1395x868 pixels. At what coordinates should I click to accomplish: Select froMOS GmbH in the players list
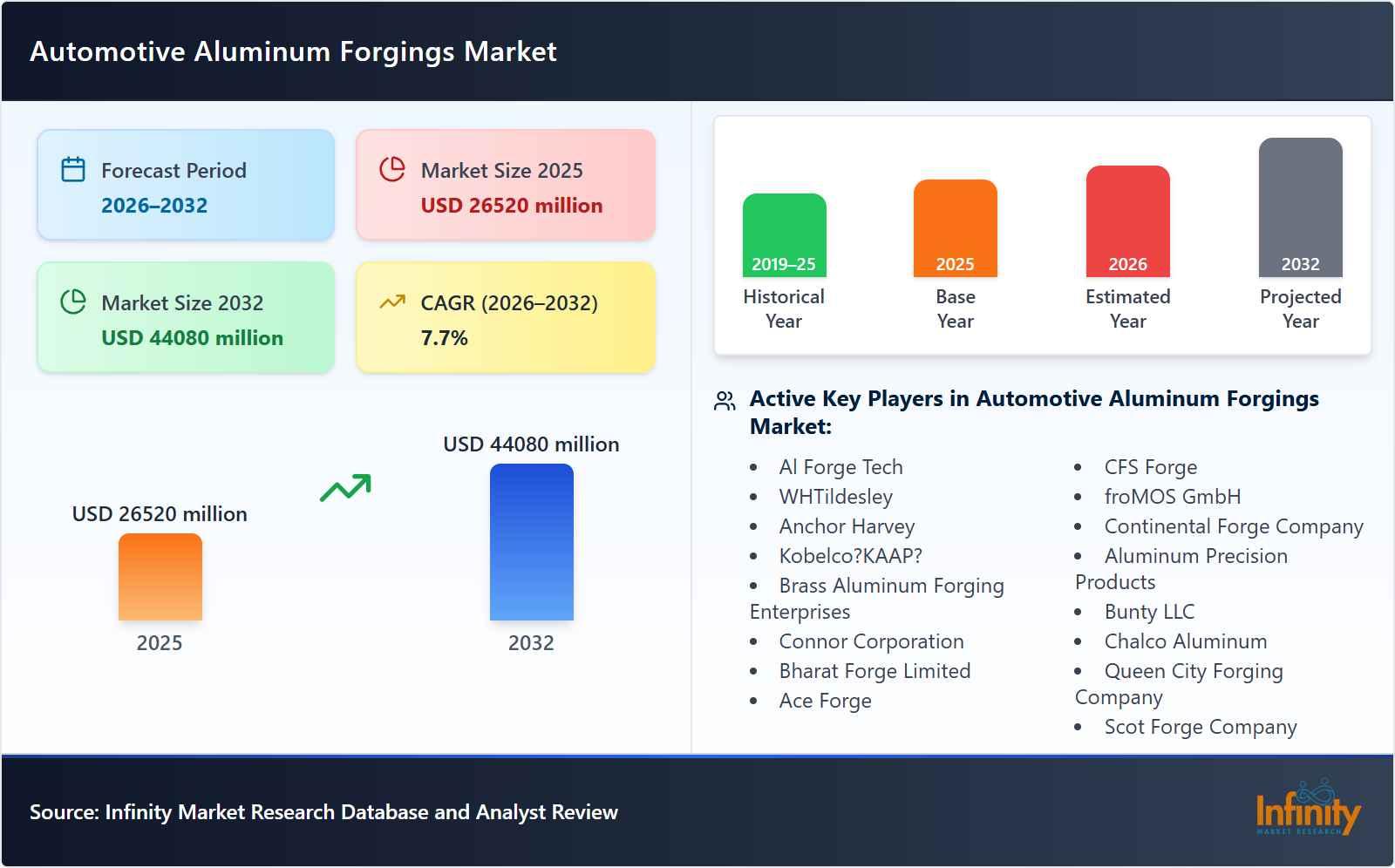[1172, 497]
